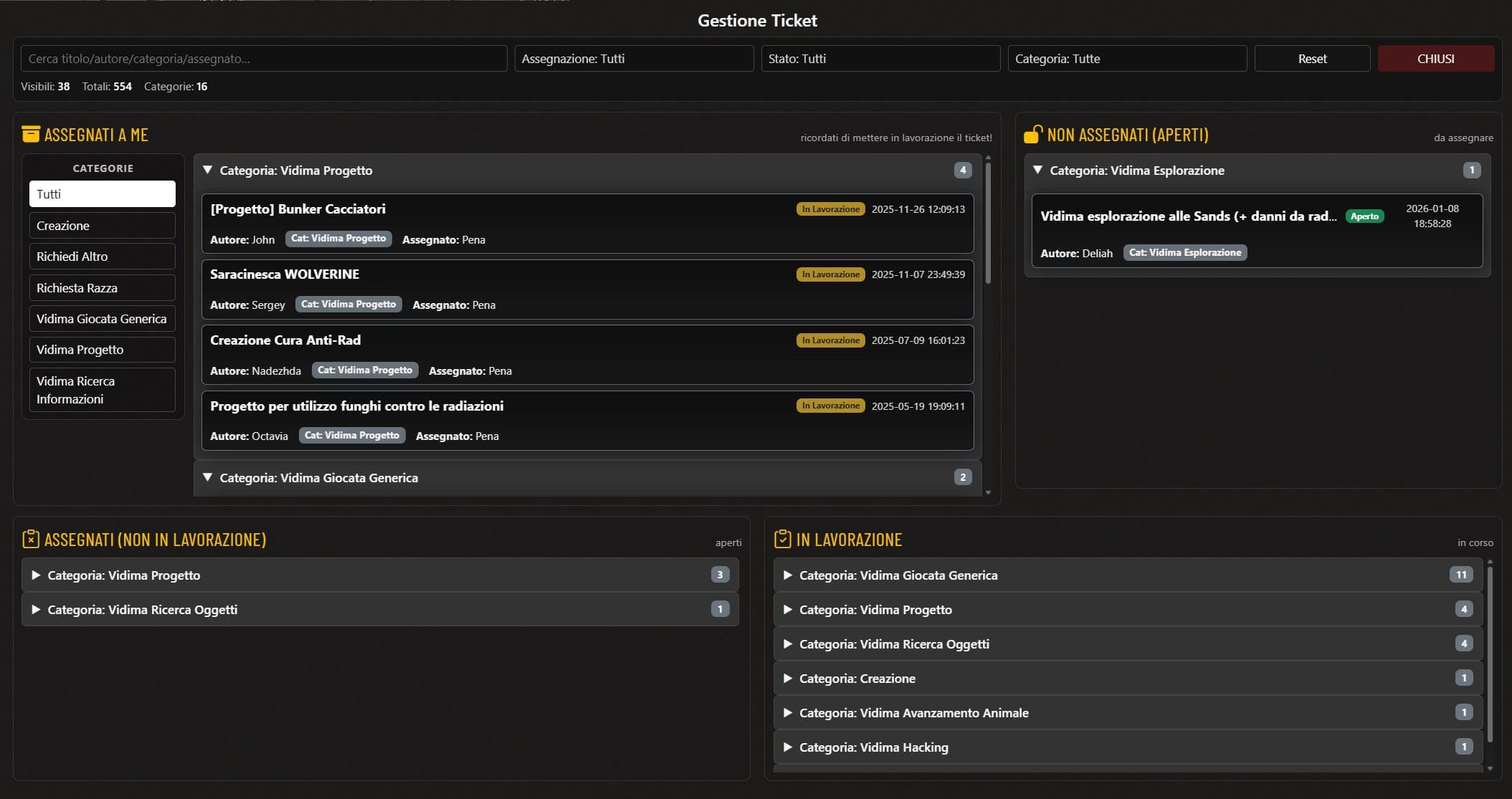The width and height of the screenshot is (1512, 799).
Task: Collapse Categoria: Vidima Progetto in Assegnati a Me
Action: tap(587, 171)
